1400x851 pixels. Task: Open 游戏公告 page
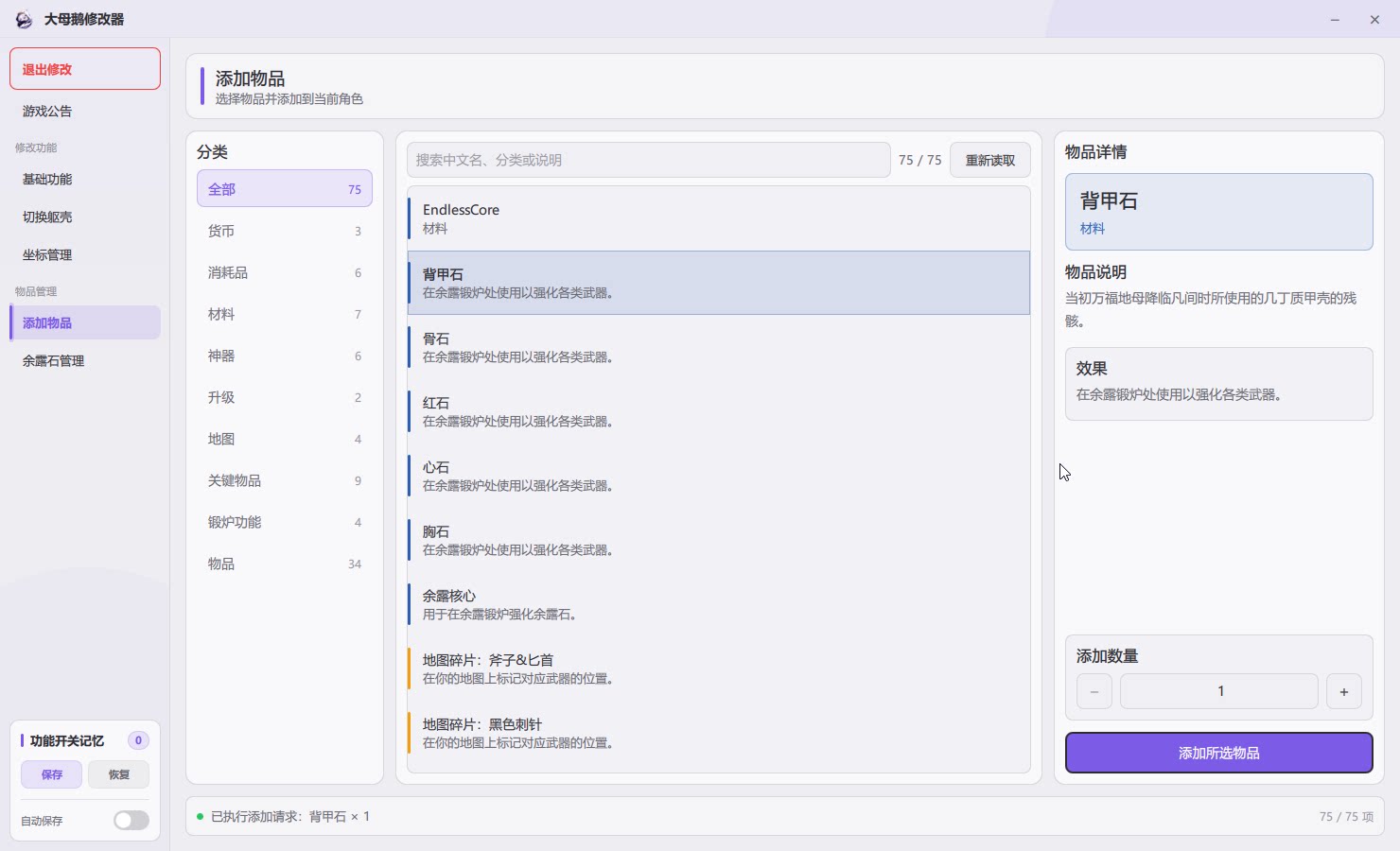pos(85,111)
